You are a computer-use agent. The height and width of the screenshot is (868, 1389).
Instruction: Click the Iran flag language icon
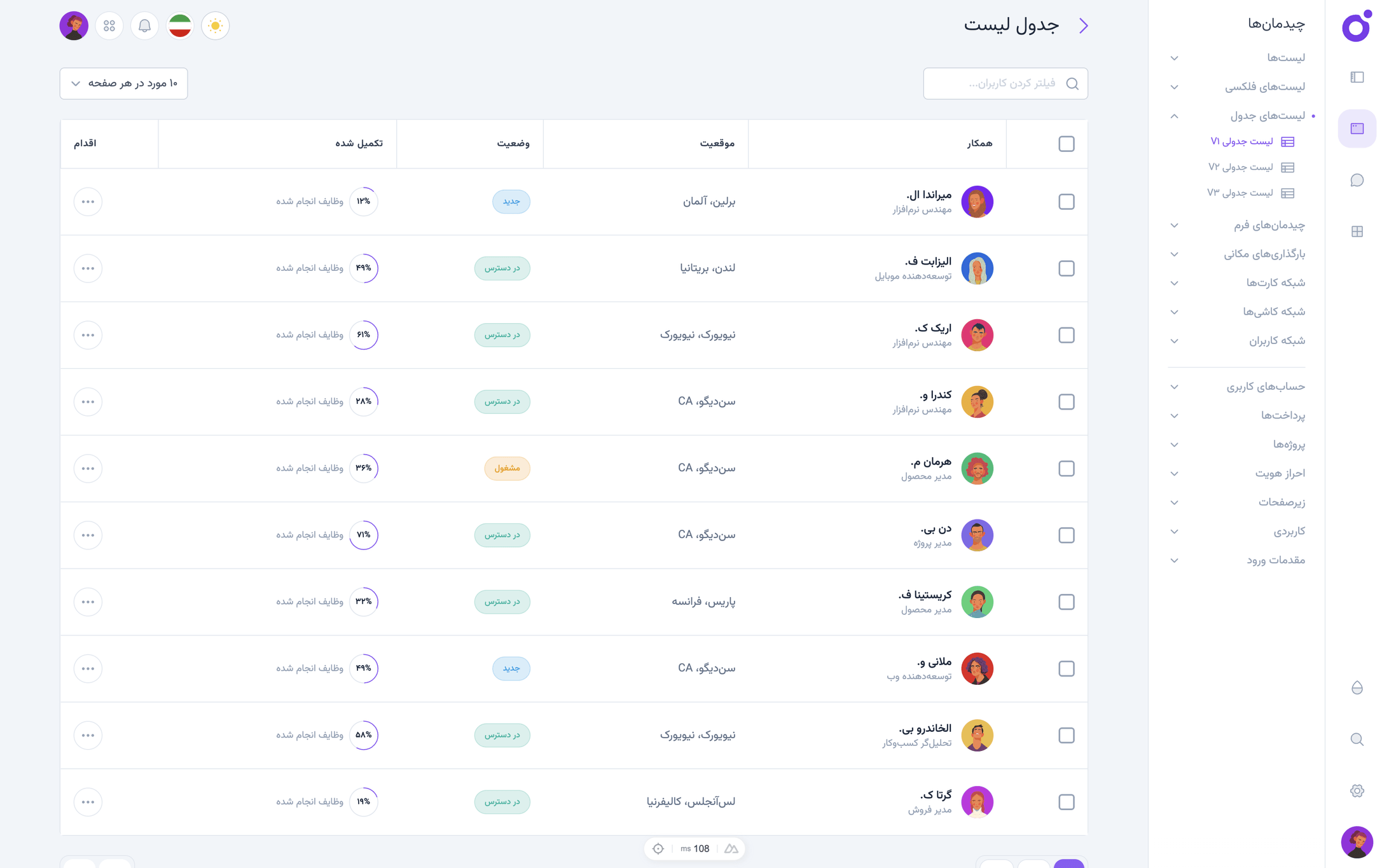click(180, 26)
